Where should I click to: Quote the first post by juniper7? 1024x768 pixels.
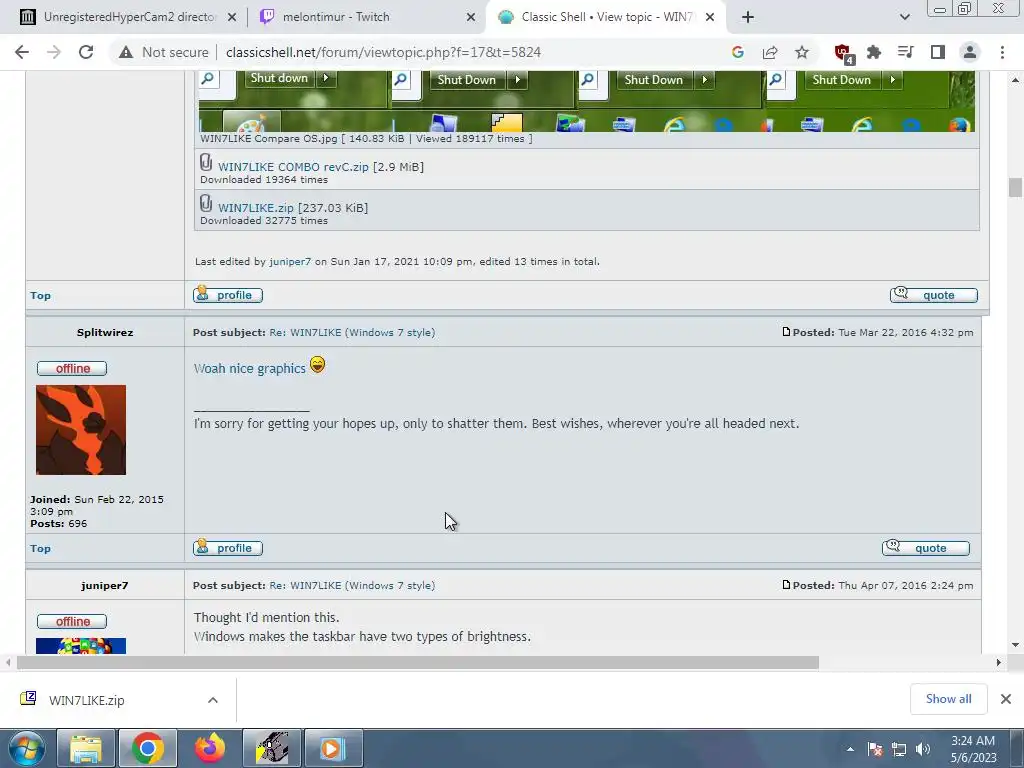tap(934, 295)
